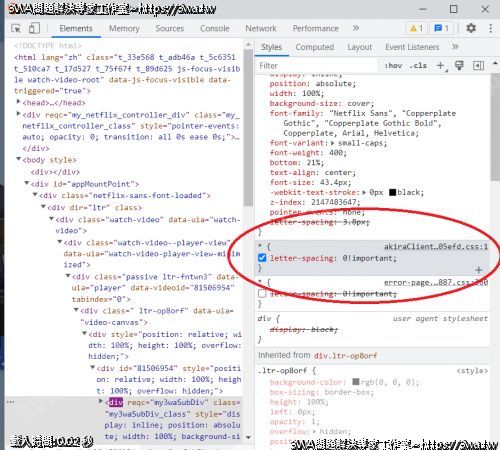Uncheck the akiraClient letter-spacing checkbox

[x=262, y=258]
